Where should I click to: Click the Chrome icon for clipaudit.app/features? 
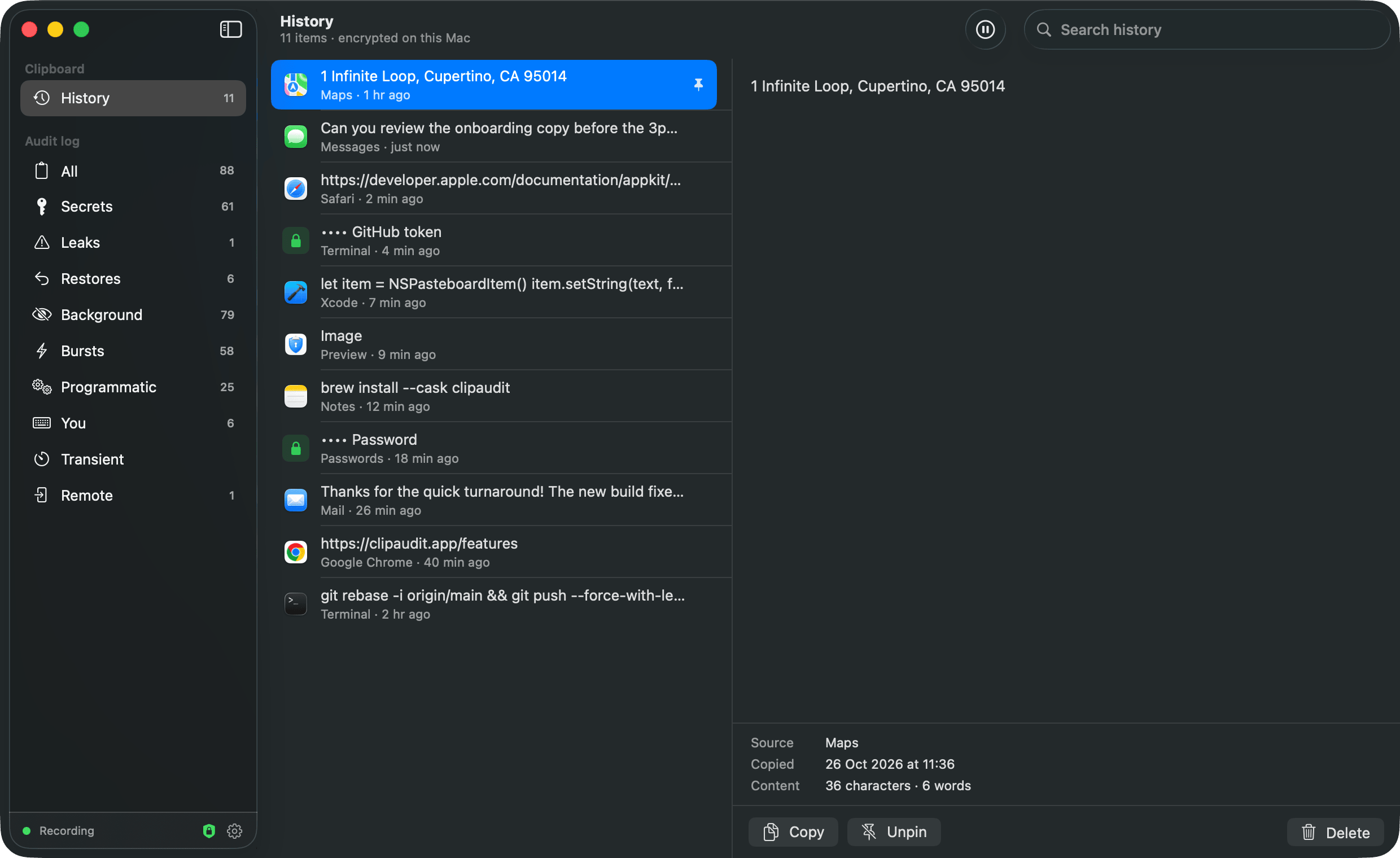(x=295, y=552)
